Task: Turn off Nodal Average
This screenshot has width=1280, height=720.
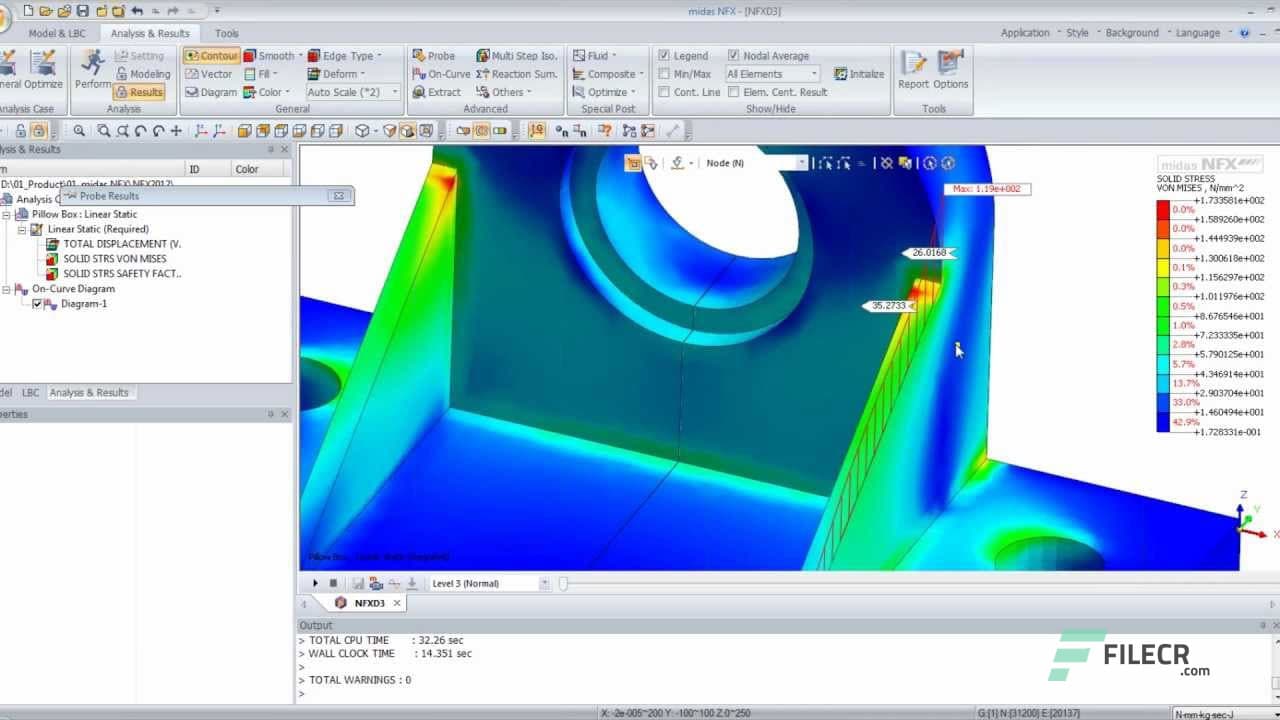Action: pyautogui.click(x=734, y=55)
